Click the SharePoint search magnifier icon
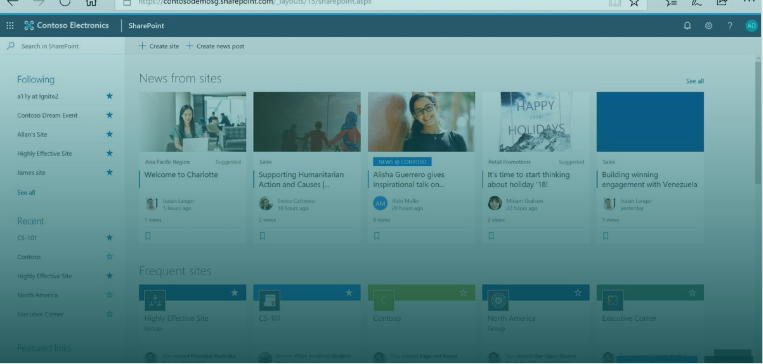The image size is (763, 364). point(11,46)
